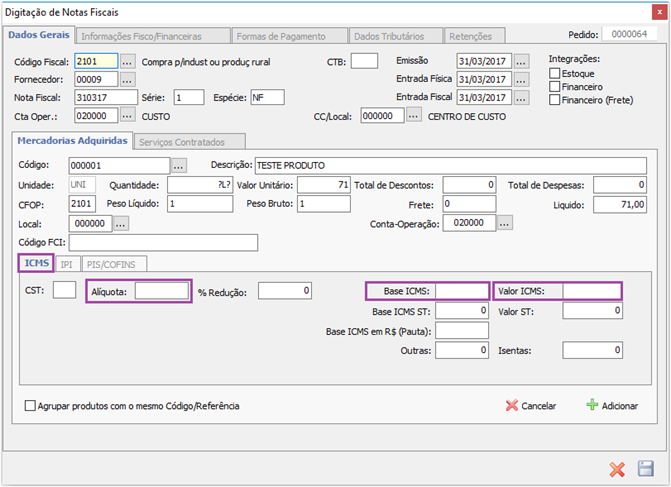Enable Estoque integration checkbox

coord(555,74)
